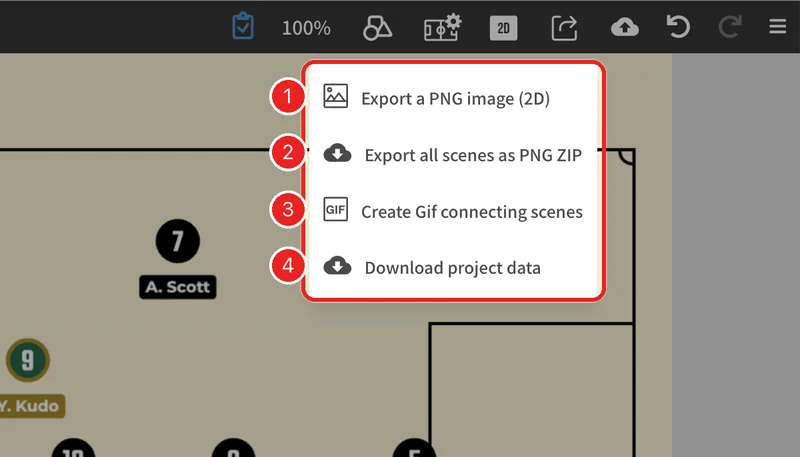The image size is (800, 457).
Task: Toggle the 2D view mode button
Action: tap(504, 28)
